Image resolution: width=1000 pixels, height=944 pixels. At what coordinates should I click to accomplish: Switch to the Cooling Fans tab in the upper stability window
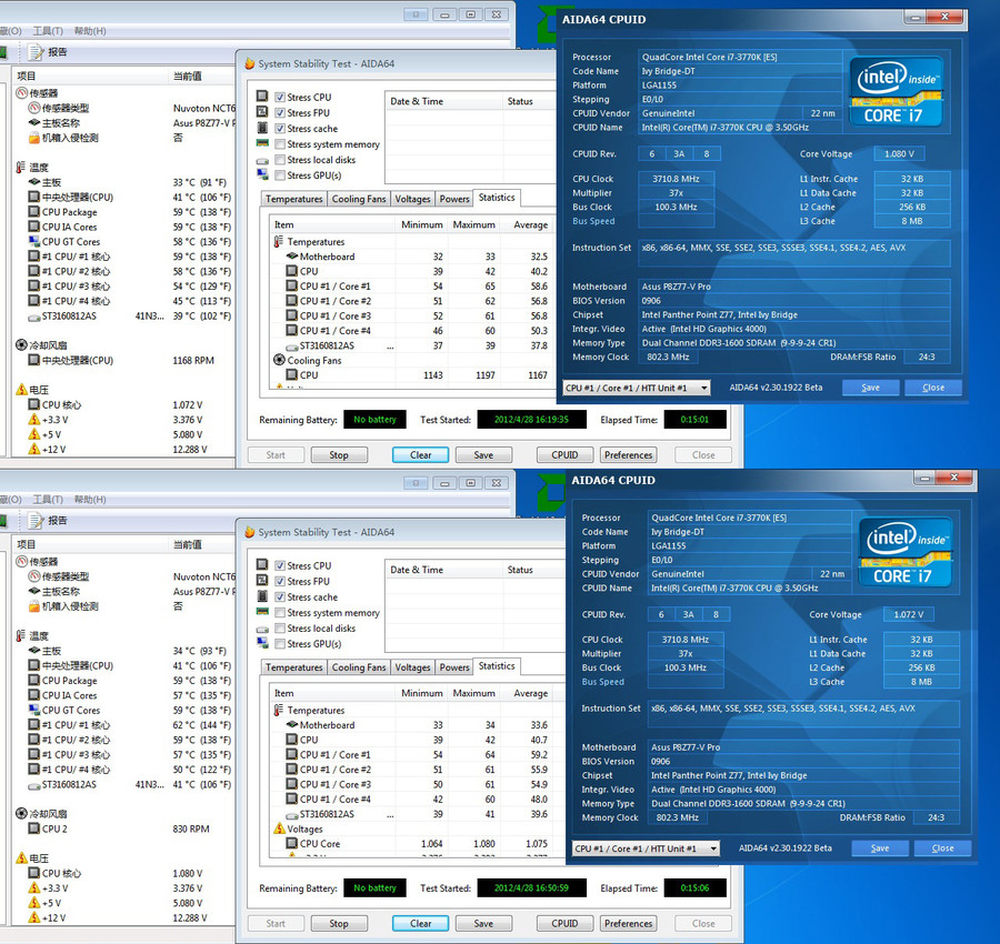358,199
